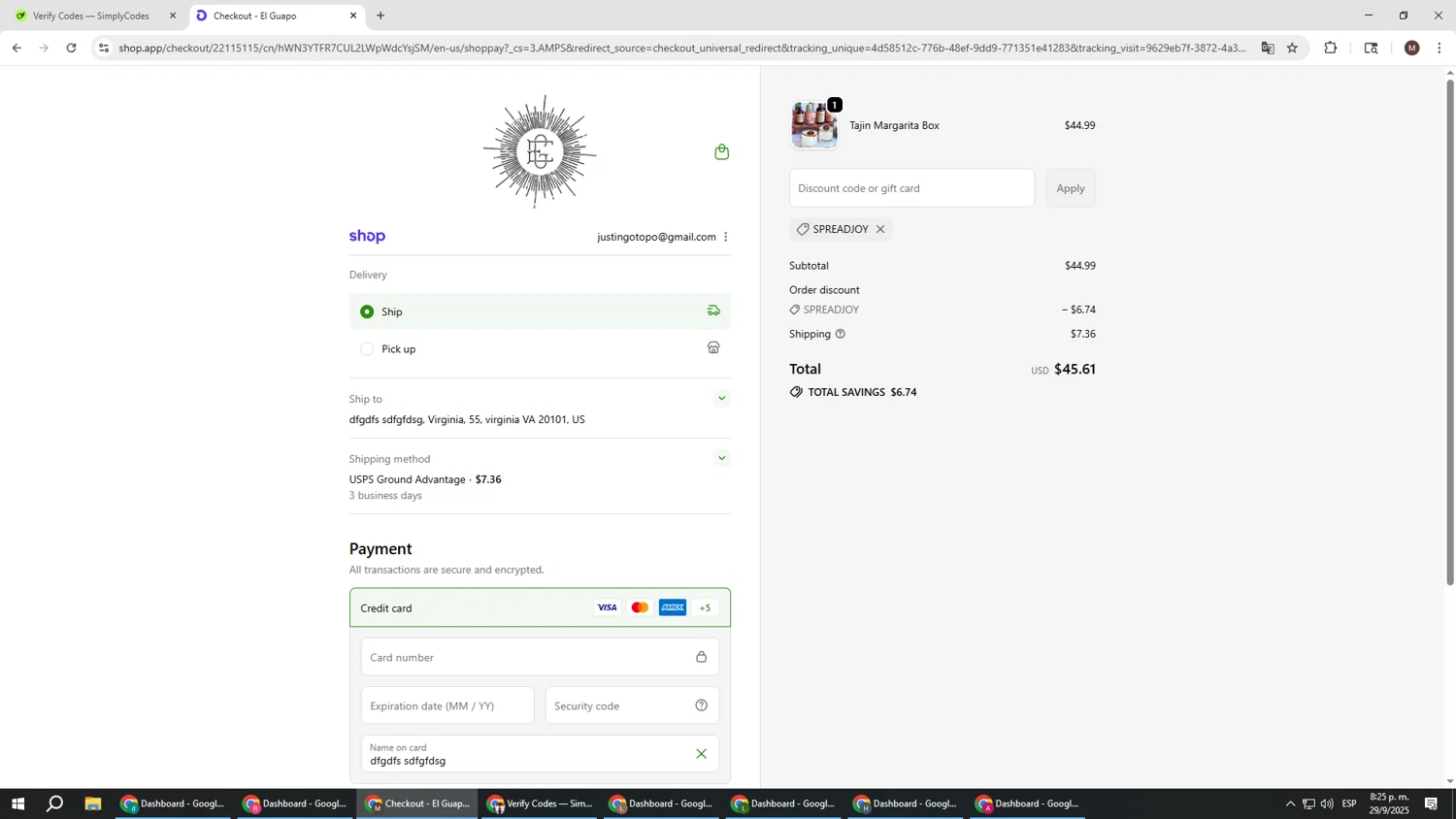Screen dimensions: 1456x819
Task: Select the Pick up delivery option
Action: (x=540, y=348)
